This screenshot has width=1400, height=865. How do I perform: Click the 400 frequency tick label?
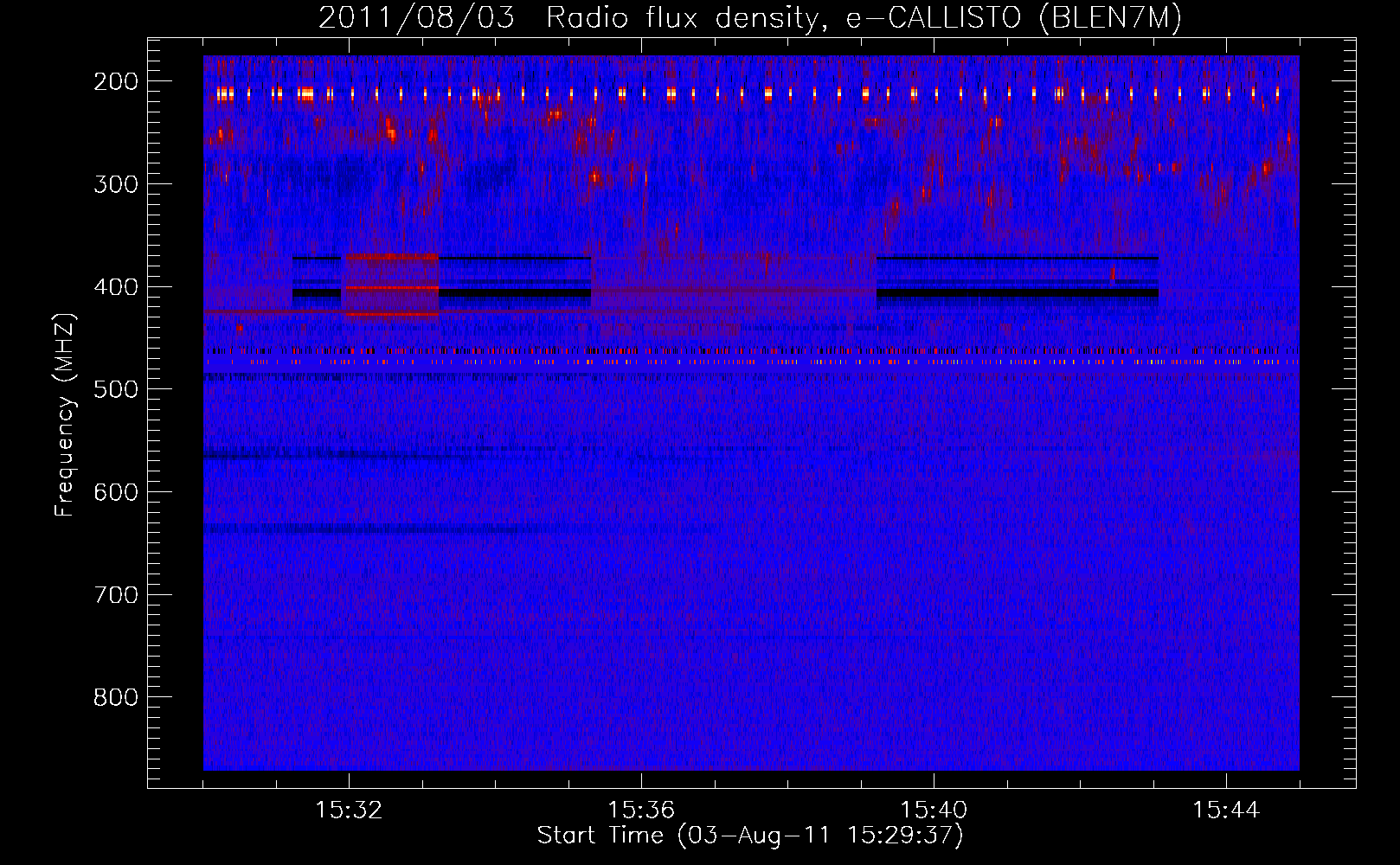[115, 286]
